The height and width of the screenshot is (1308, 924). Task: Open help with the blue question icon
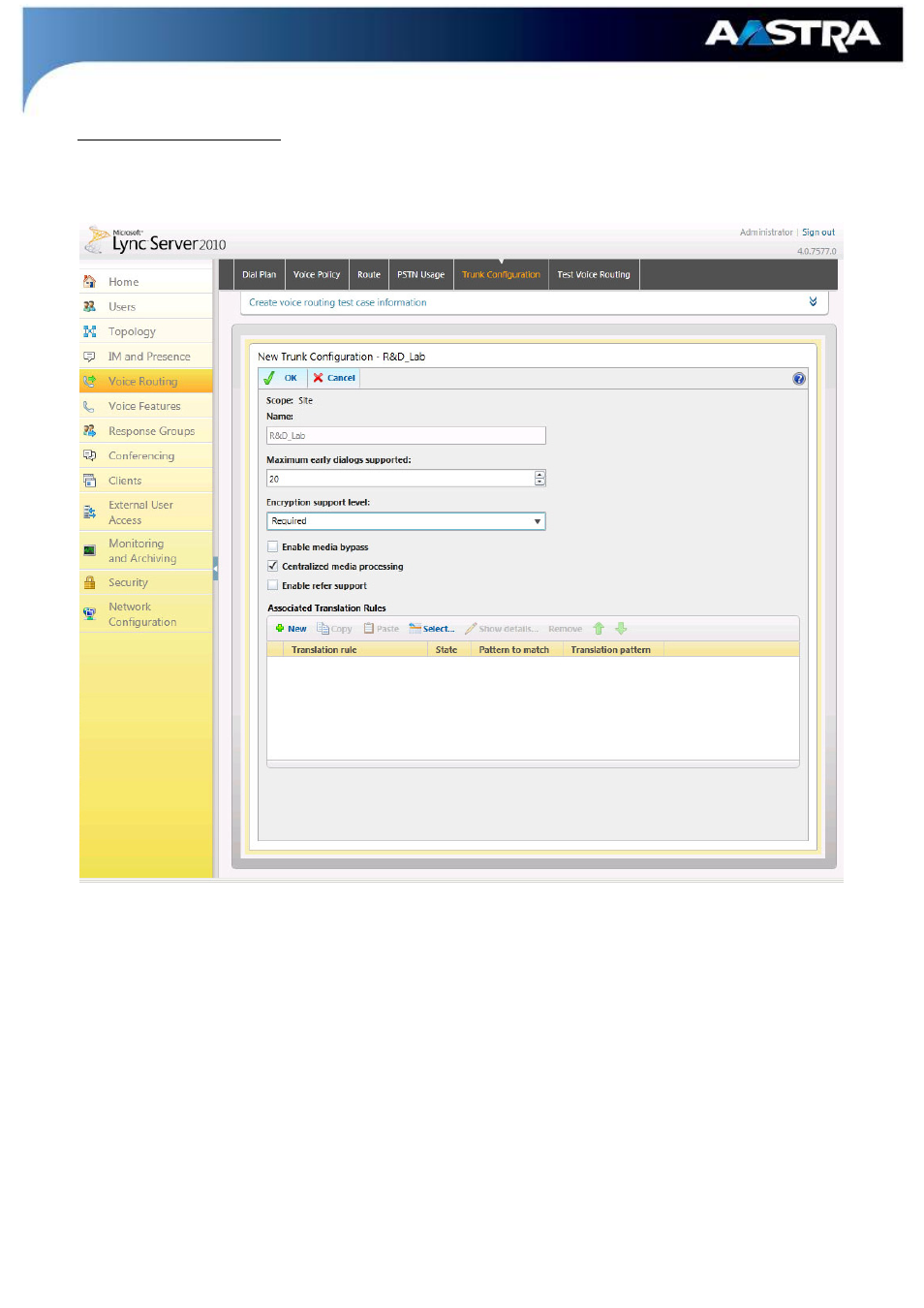coord(798,379)
